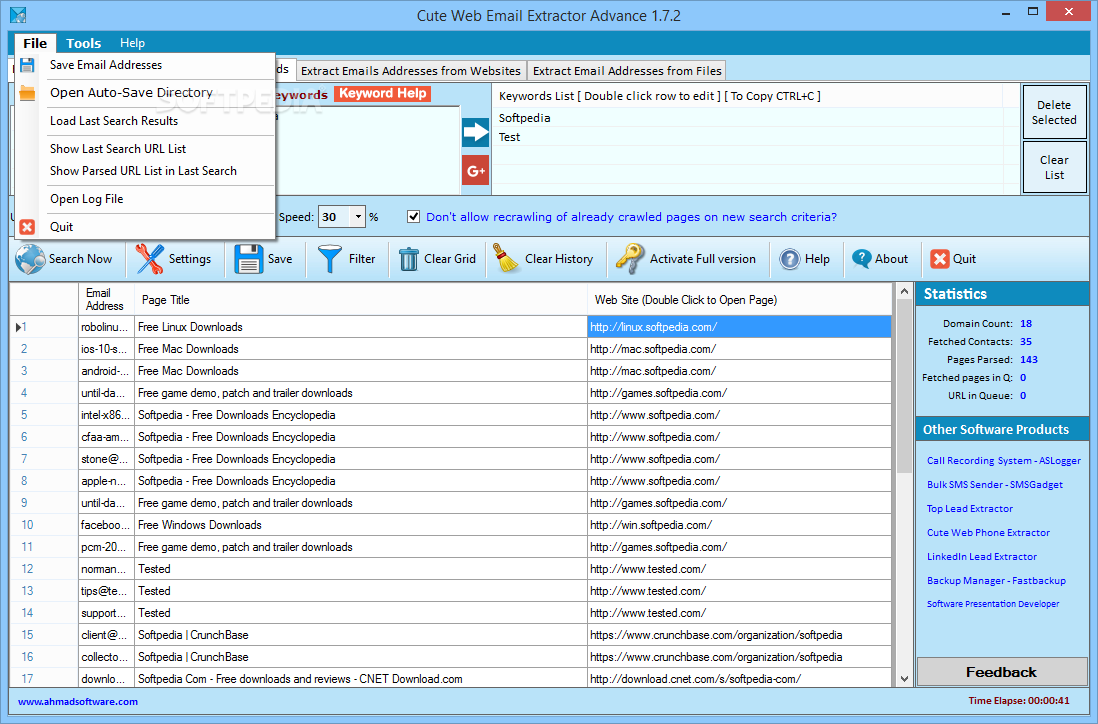The width and height of the screenshot is (1098, 724).
Task: Open the Cute Web Phone Extractor link
Action: [988, 533]
